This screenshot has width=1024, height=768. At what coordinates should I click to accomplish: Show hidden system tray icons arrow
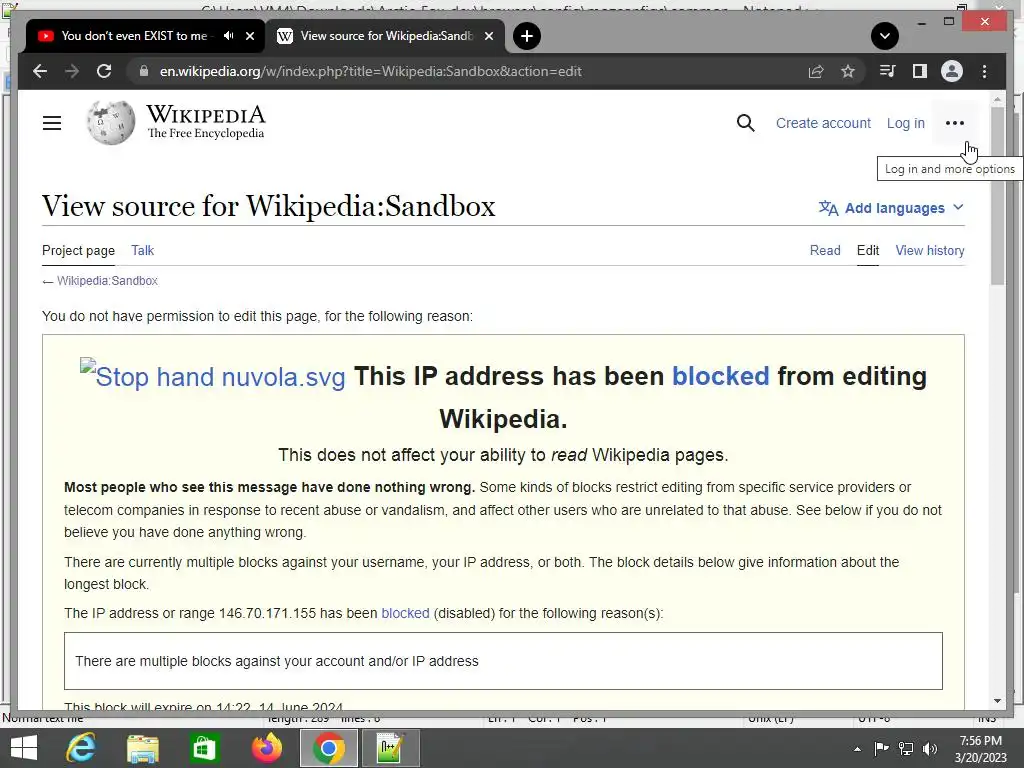point(857,749)
